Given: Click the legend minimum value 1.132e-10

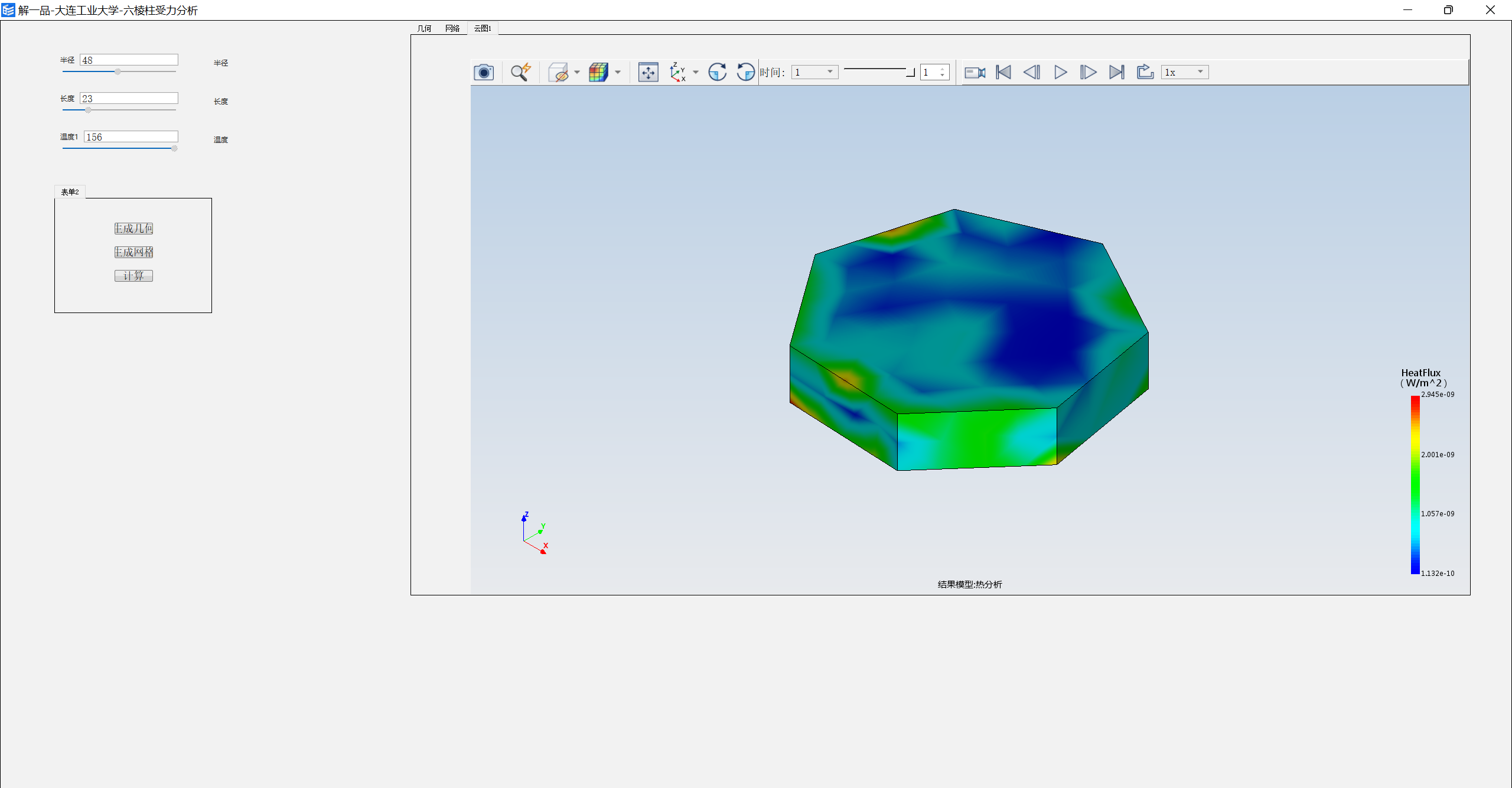Looking at the screenshot, I should (1438, 574).
